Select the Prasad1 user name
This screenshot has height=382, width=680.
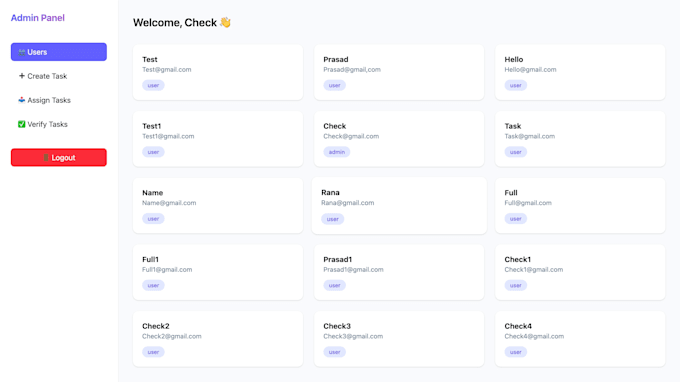coord(337,259)
